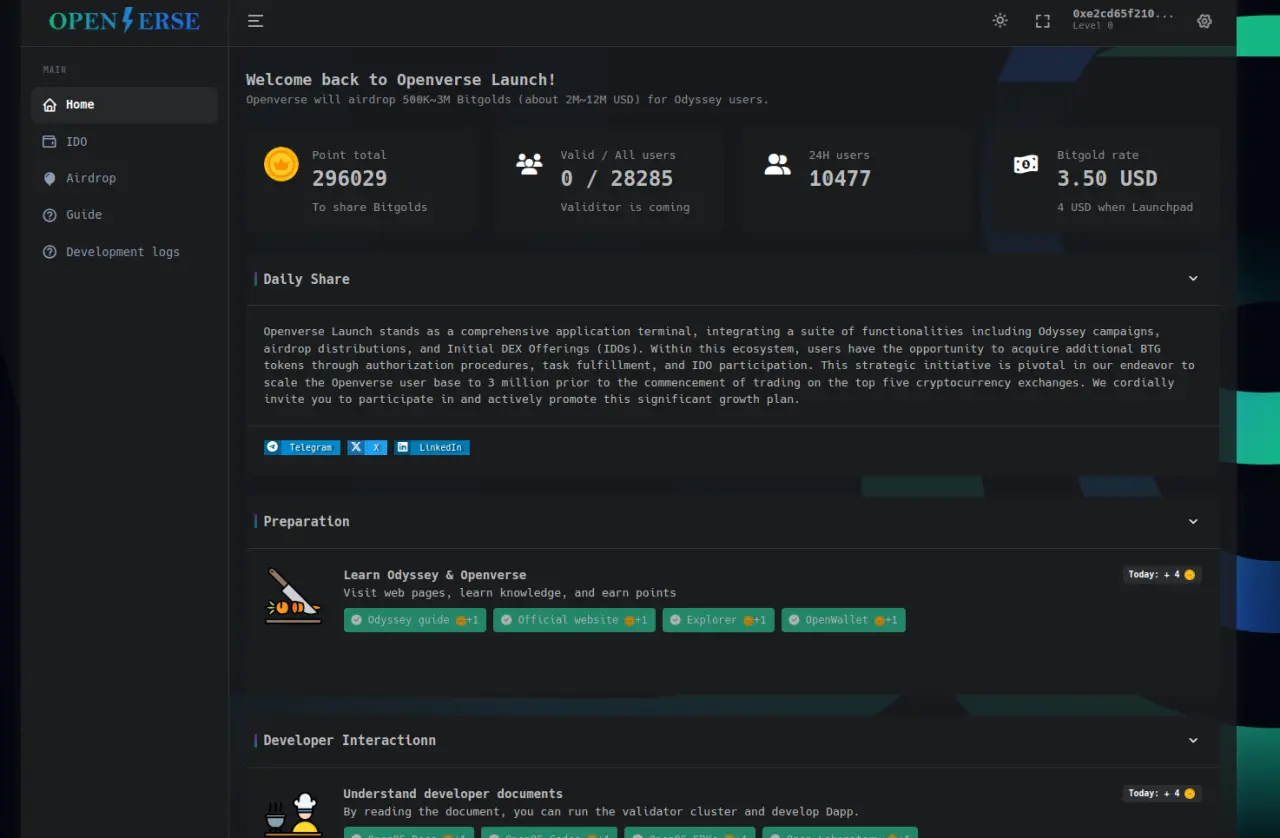This screenshot has height=838, width=1280.
Task: Collapse the Daily Share section
Action: tap(1193, 279)
